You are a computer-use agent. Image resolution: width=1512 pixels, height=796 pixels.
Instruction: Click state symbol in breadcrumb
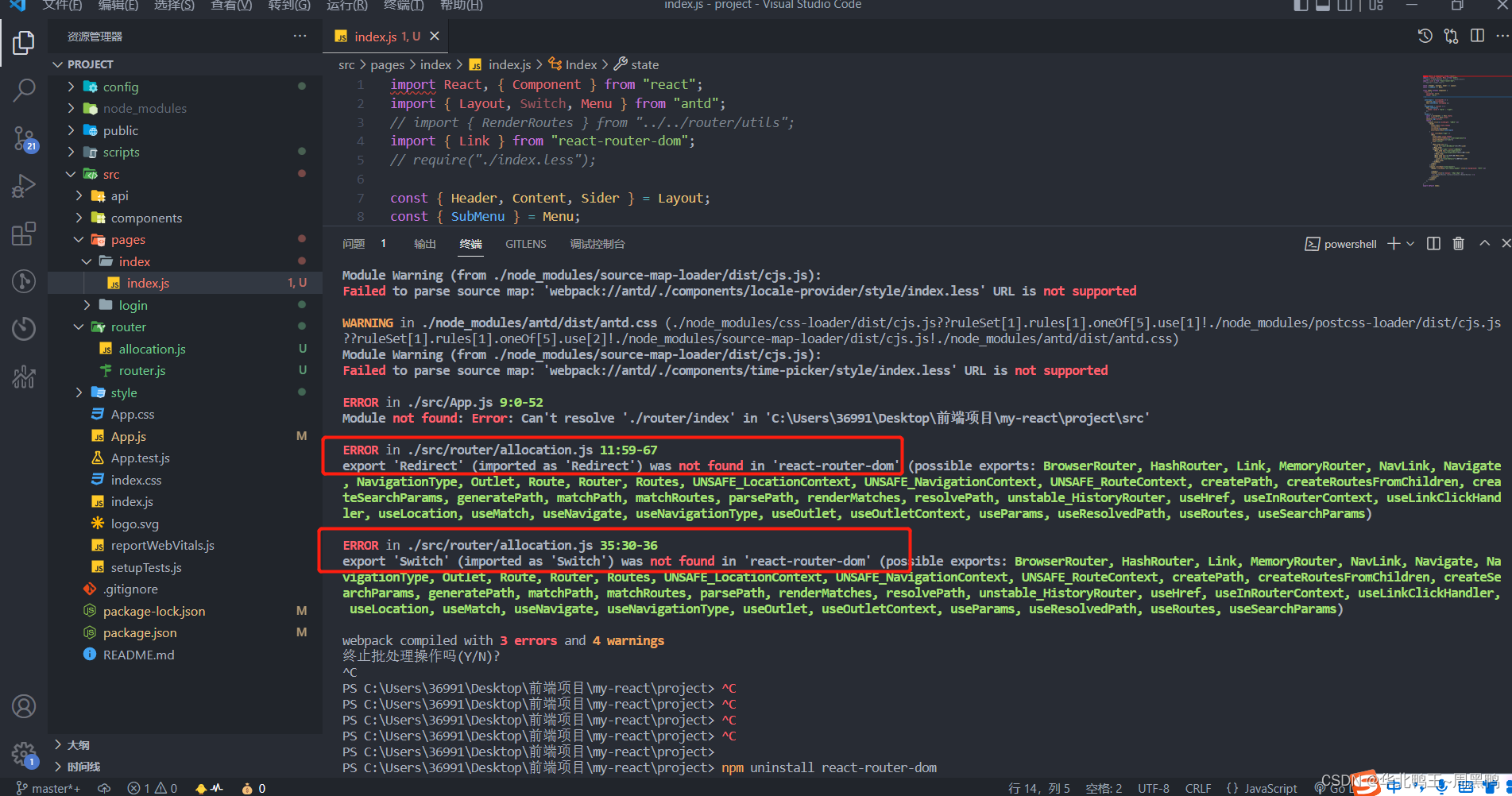[636, 64]
